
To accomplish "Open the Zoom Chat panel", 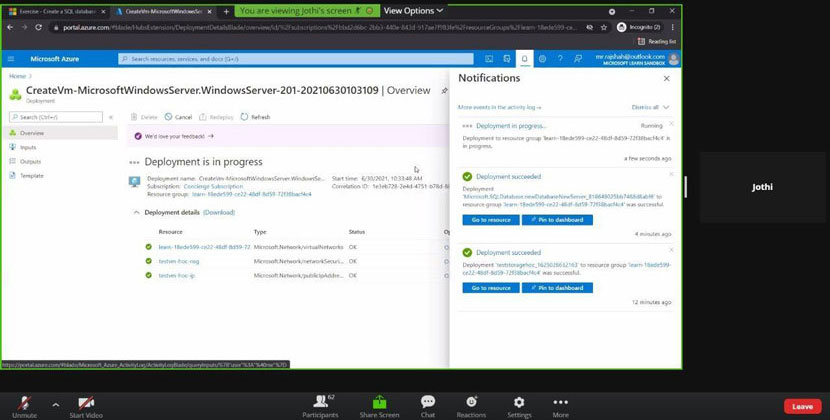I will point(428,407).
